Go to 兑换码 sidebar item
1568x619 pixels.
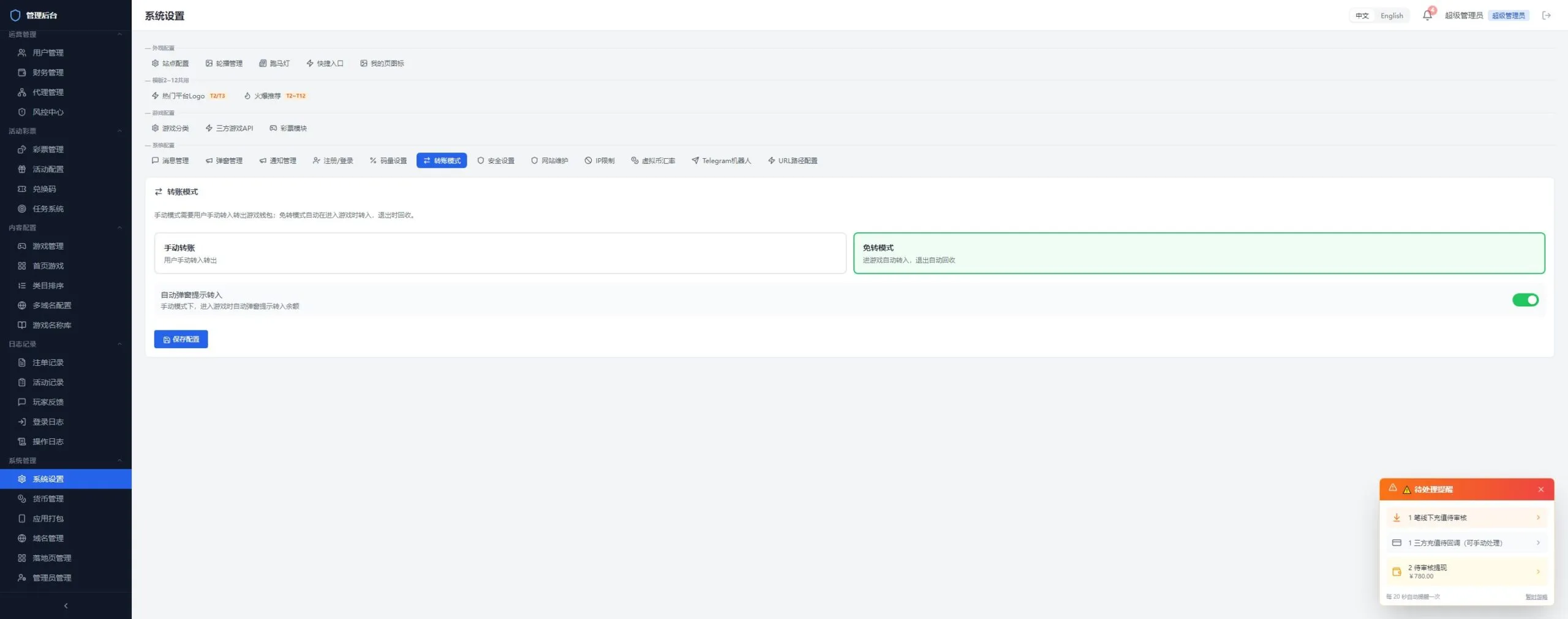pyautogui.click(x=66, y=189)
